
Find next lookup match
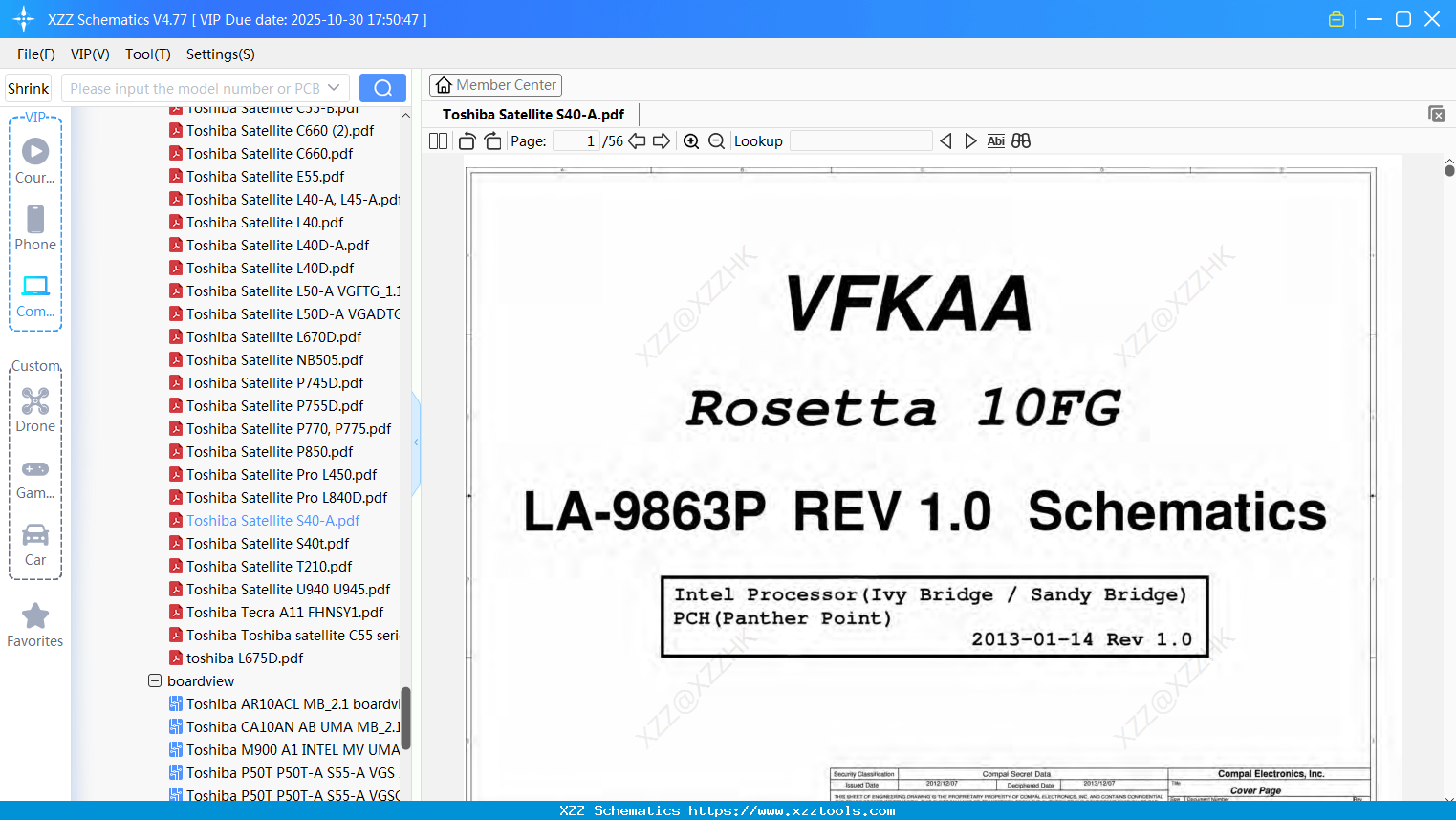(x=970, y=141)
